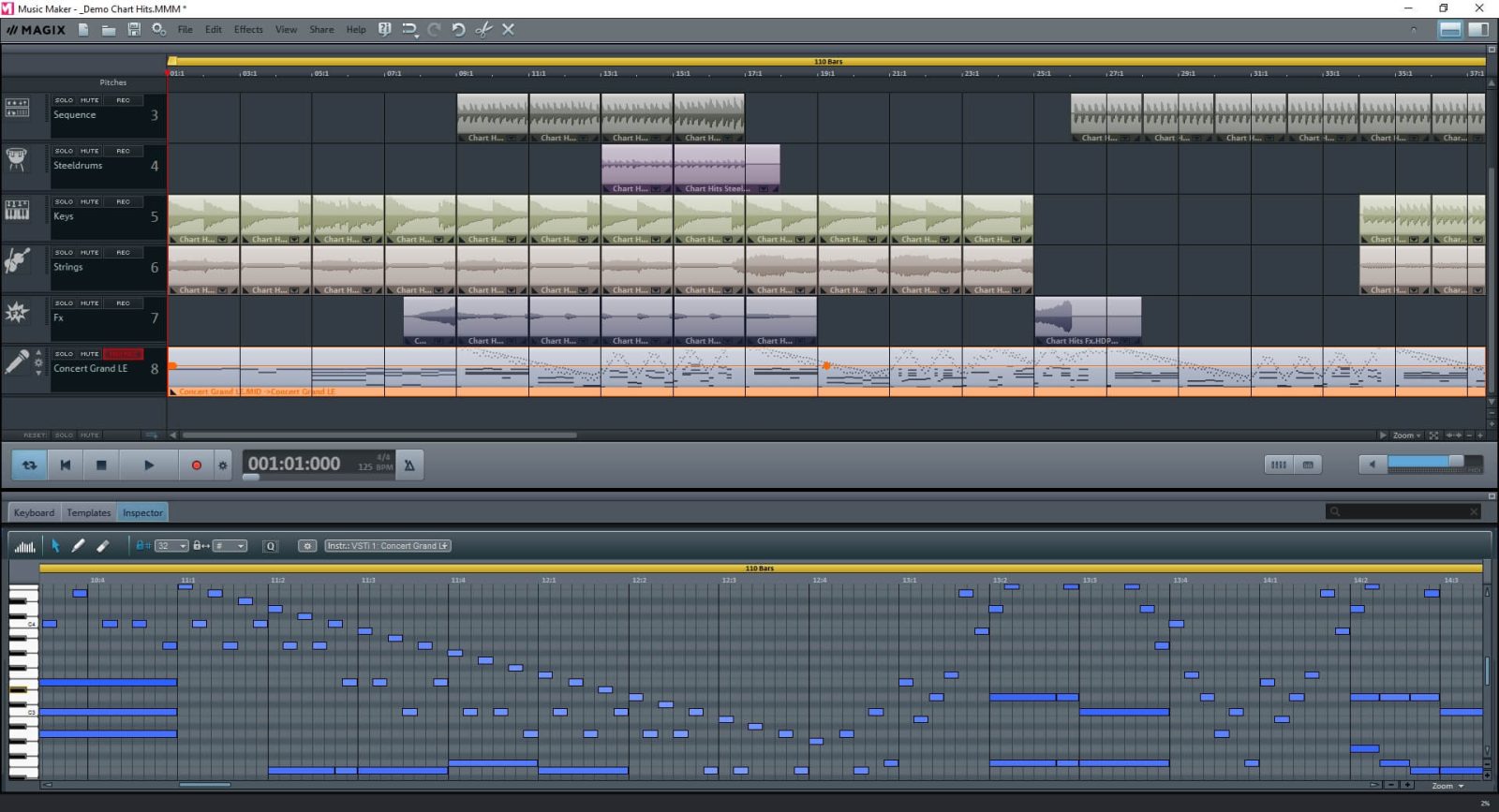
Task: Adjust the master volume slider
Action: click(x=1425, y=463)
